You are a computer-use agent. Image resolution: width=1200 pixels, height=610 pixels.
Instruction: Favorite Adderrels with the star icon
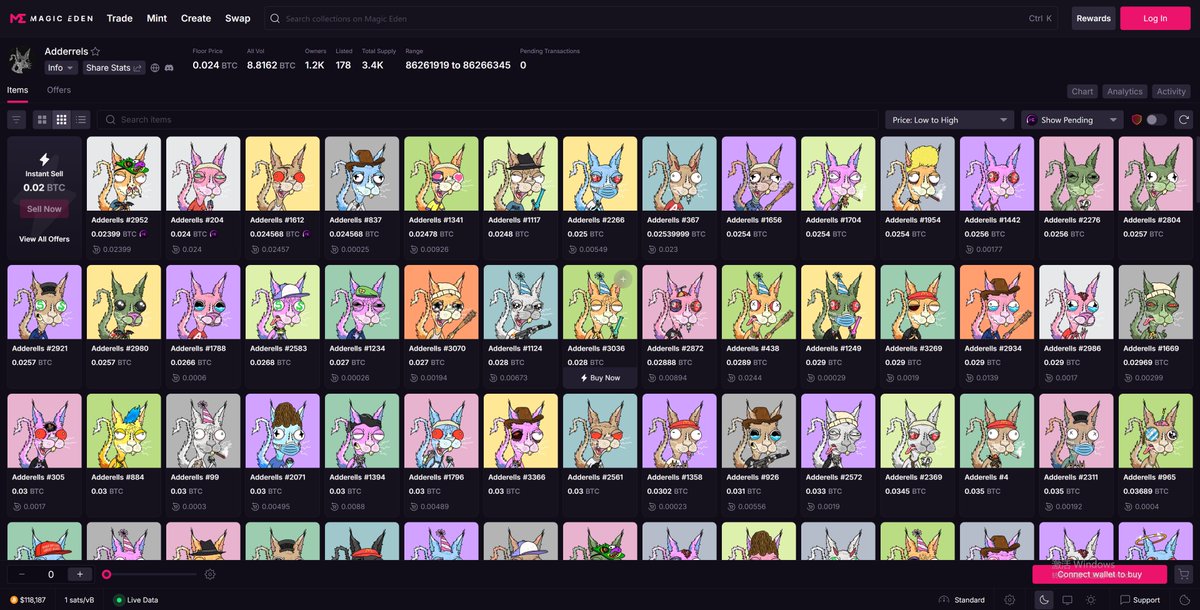96,51
